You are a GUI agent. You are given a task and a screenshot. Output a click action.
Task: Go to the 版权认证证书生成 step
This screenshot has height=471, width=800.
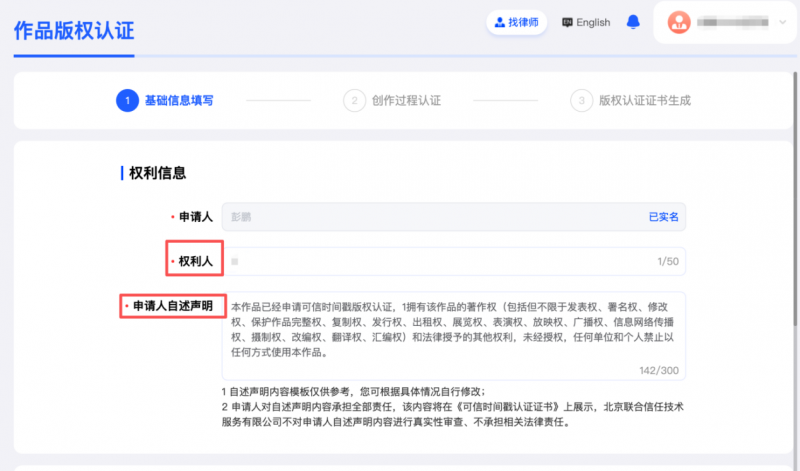(x=645, y=100)
